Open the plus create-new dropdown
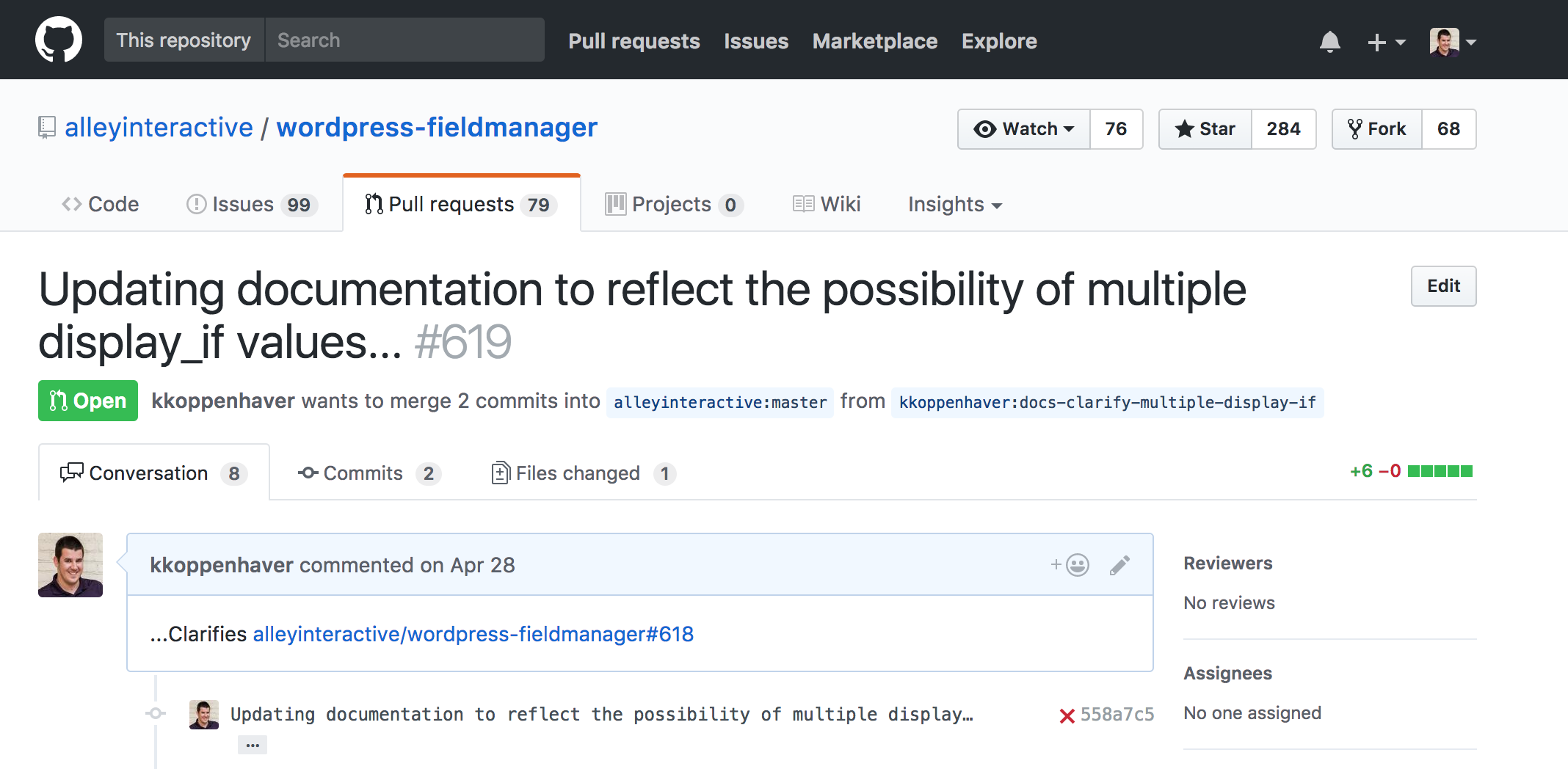 (x=1385, y=42)
